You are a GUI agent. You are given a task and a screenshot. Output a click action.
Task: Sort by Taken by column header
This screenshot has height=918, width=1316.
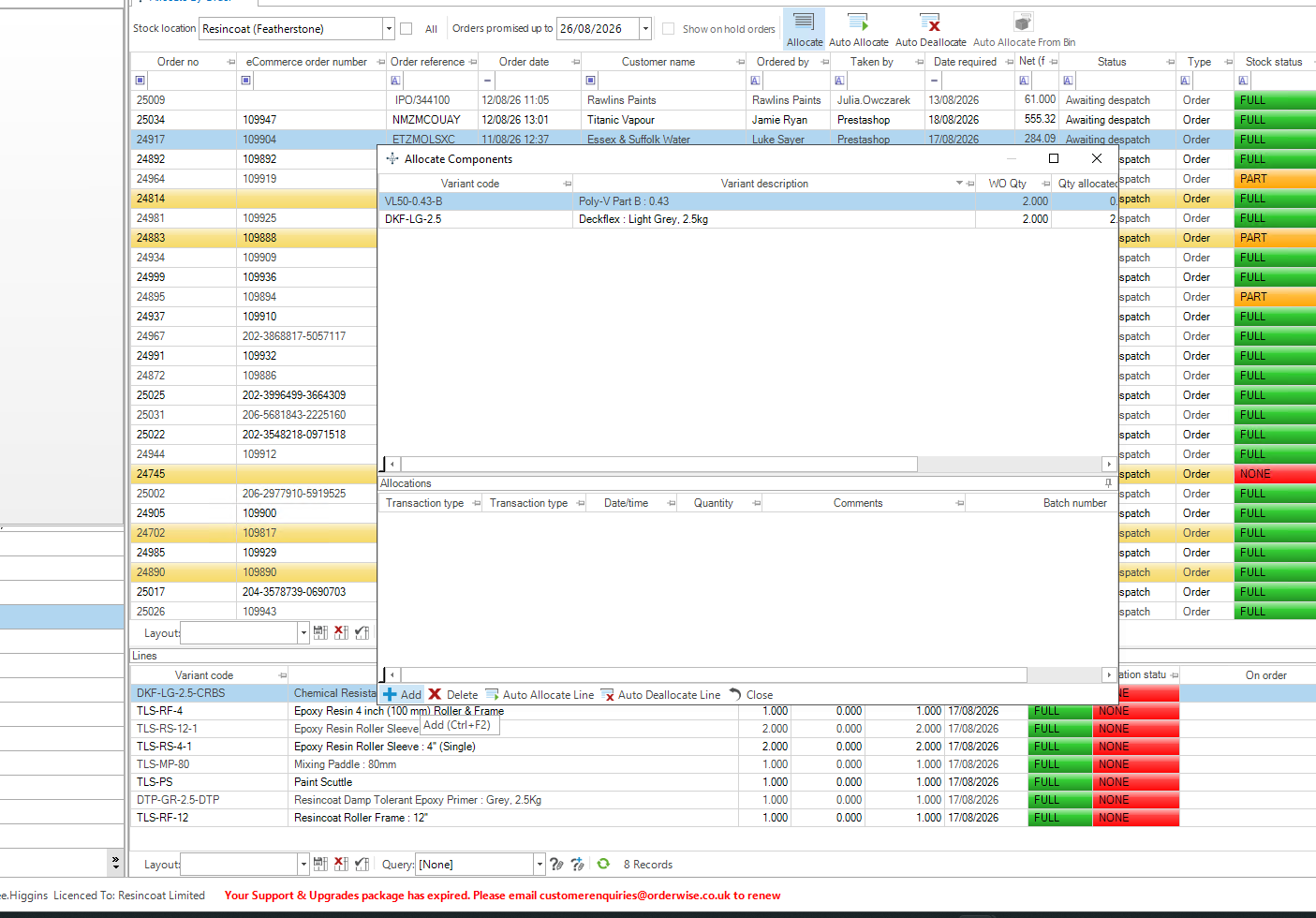pyautogui.click(x=871, y=62)
